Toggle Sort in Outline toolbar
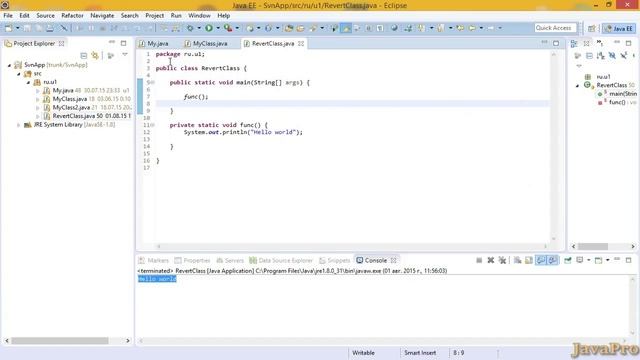The image size is (640, 360). pos(600,56)
